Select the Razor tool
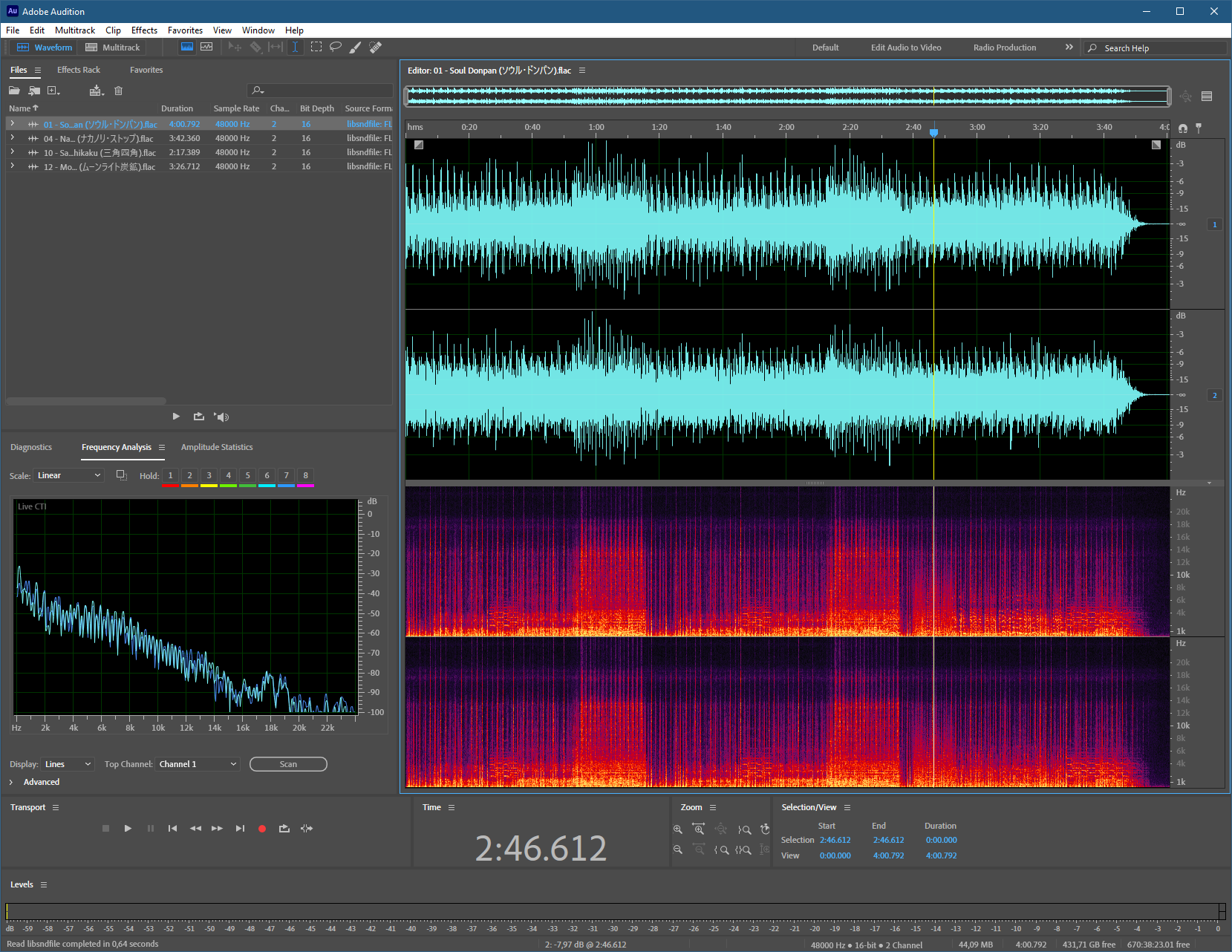 (255, 47)
